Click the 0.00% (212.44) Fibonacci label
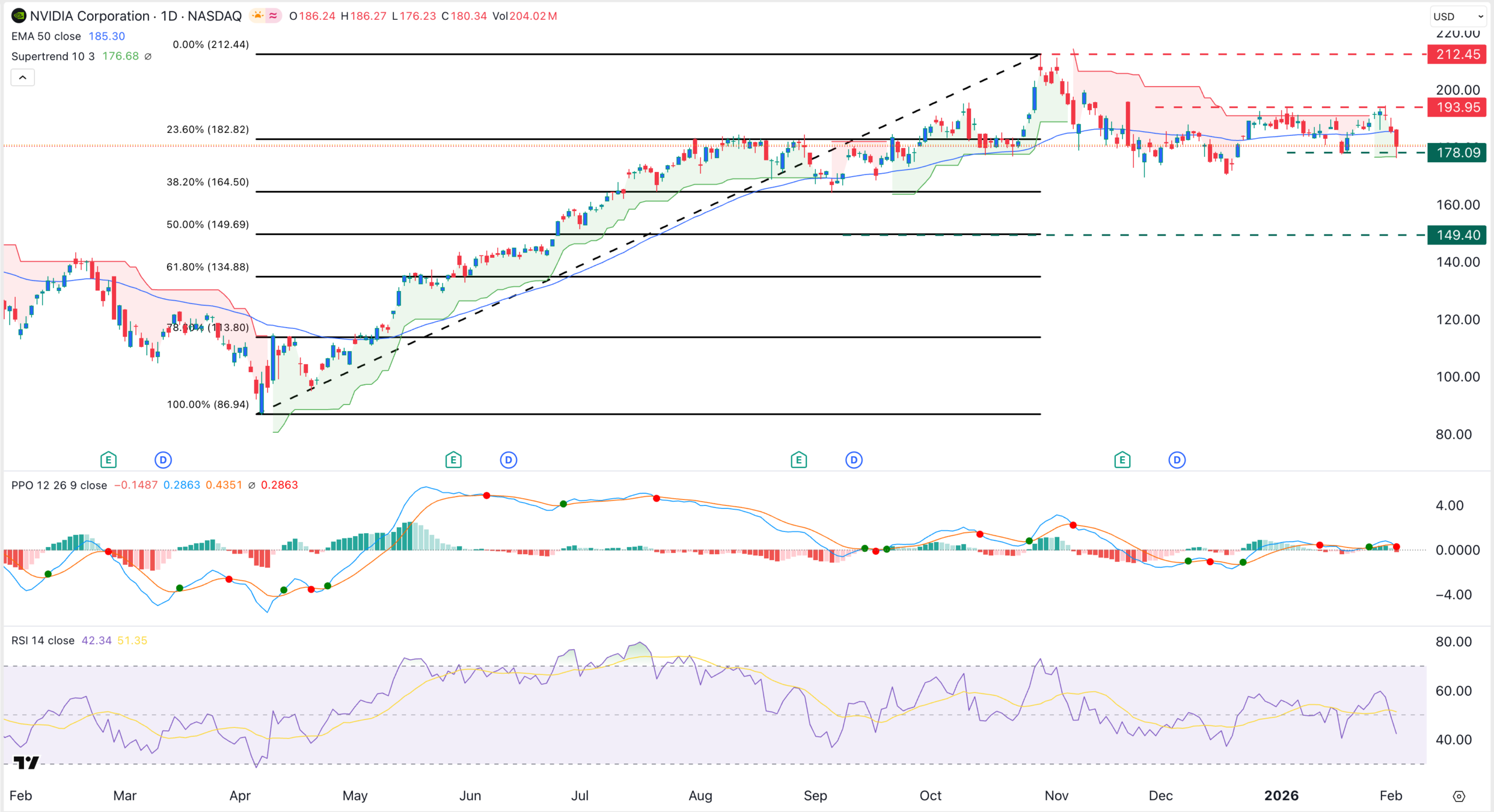Image resolution: width=1494 pixels, height=812 pixels. [x=211, y=44]
